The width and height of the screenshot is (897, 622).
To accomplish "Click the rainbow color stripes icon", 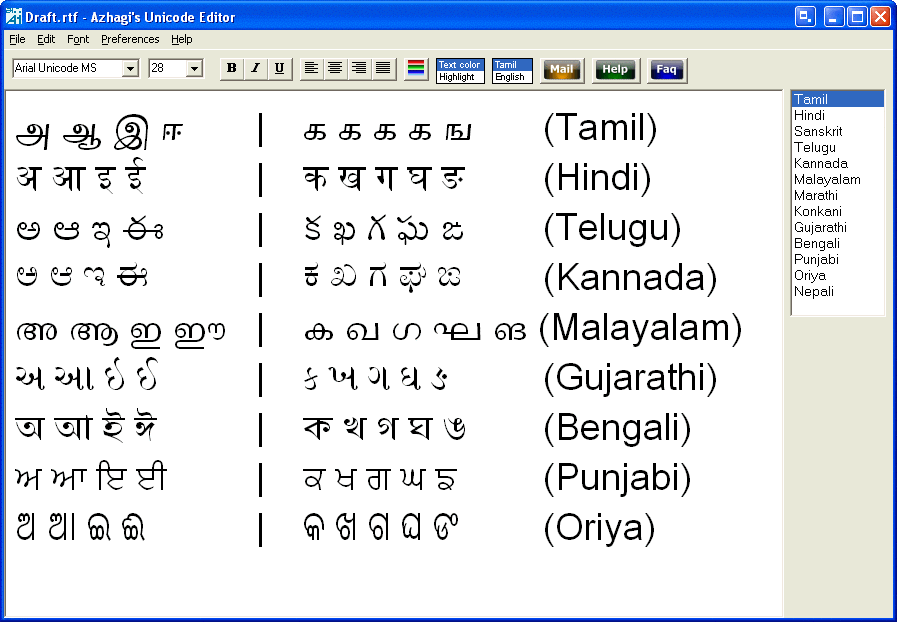I will tap(415, 68).
